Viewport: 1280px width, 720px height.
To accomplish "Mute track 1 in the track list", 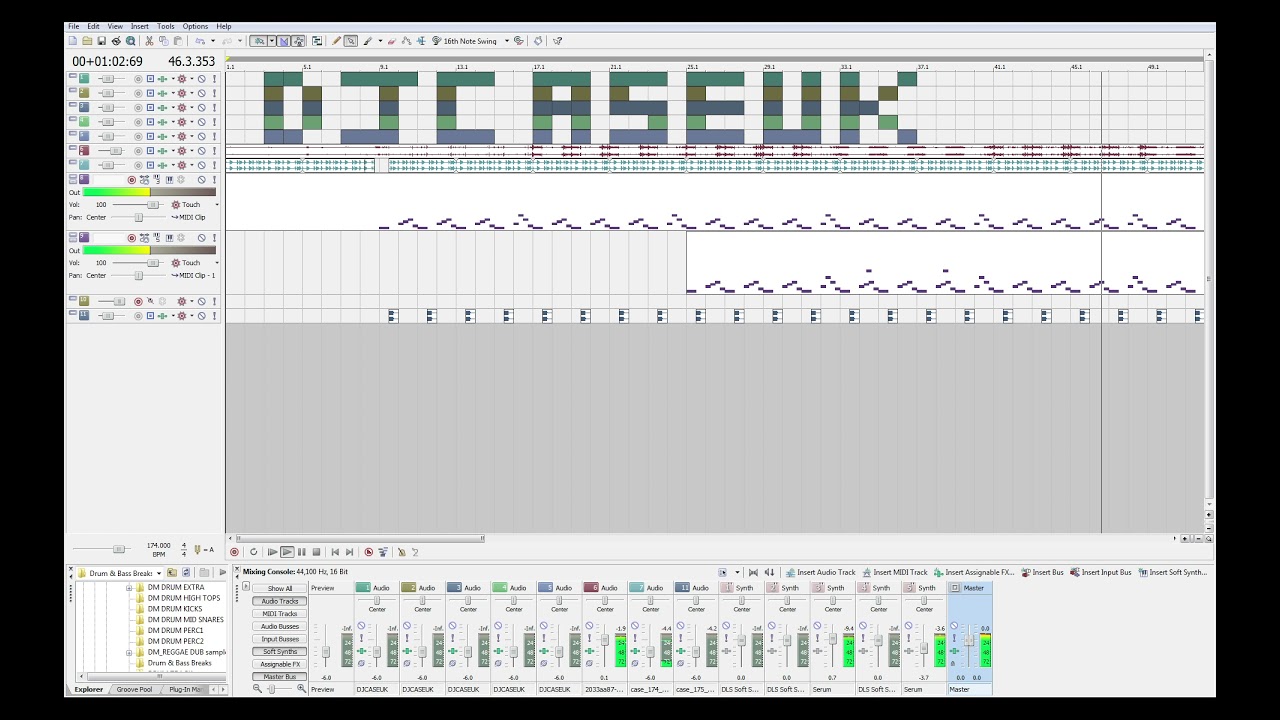I will pos(201,79).
